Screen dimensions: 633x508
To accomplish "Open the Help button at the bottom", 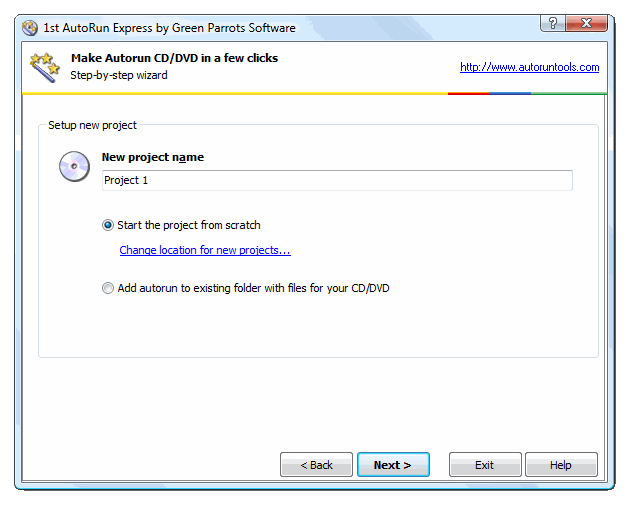I will (561, 465).
